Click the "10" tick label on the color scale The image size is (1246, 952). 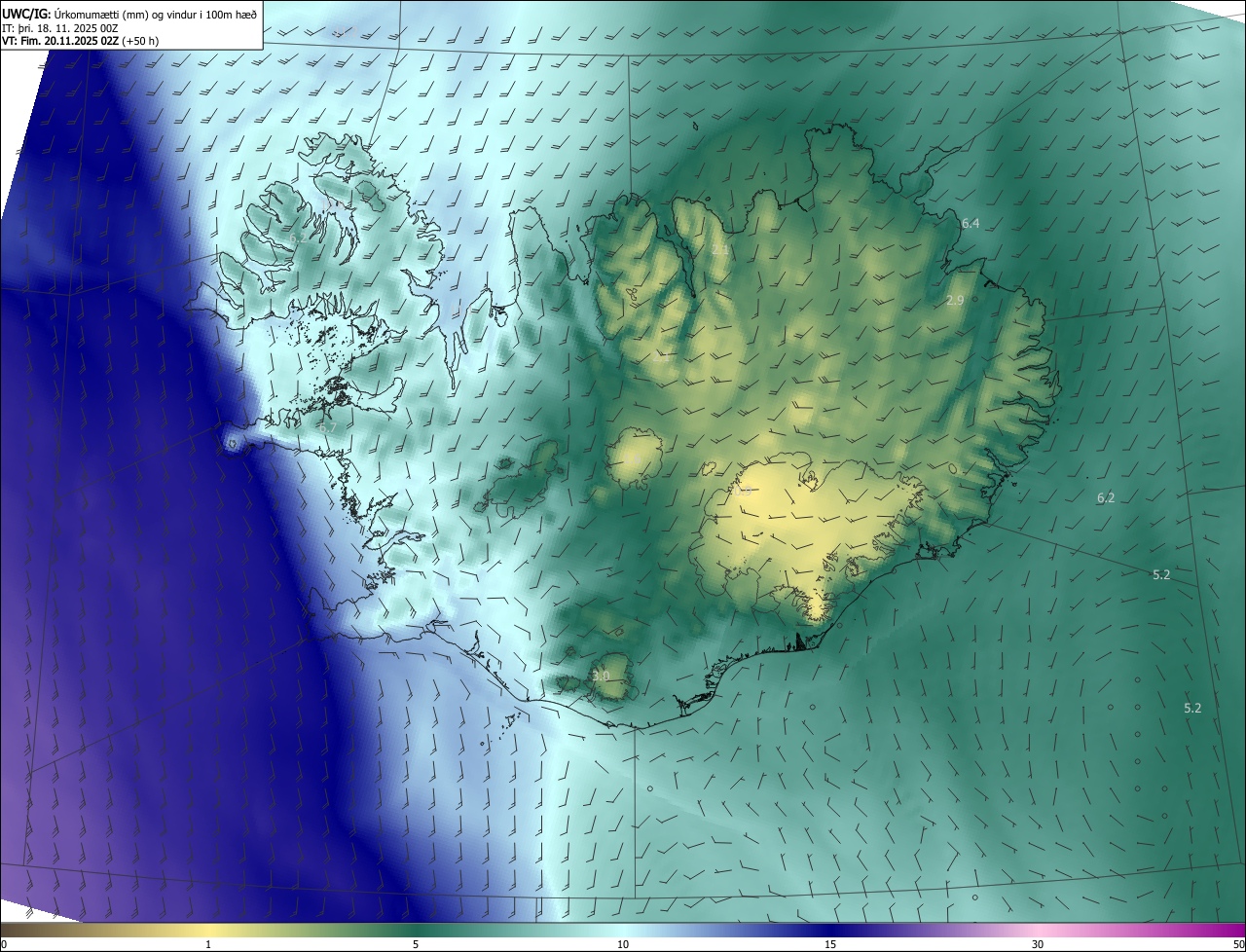(x=623, y=944)
